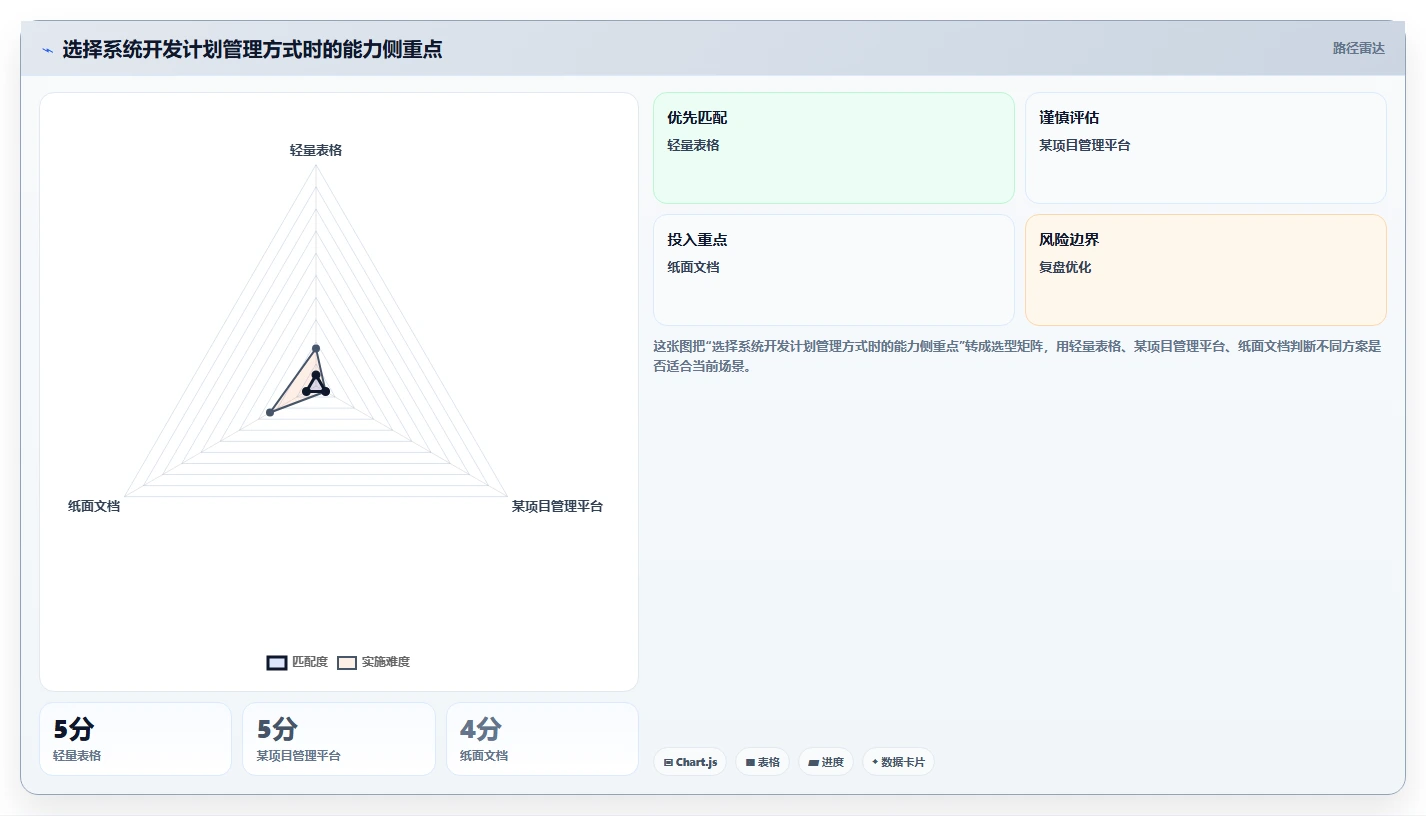The width and height of the screenshot is (1426, 816).
Task: Click the 数据卡片 tag chip
Action: coord(898,762)
